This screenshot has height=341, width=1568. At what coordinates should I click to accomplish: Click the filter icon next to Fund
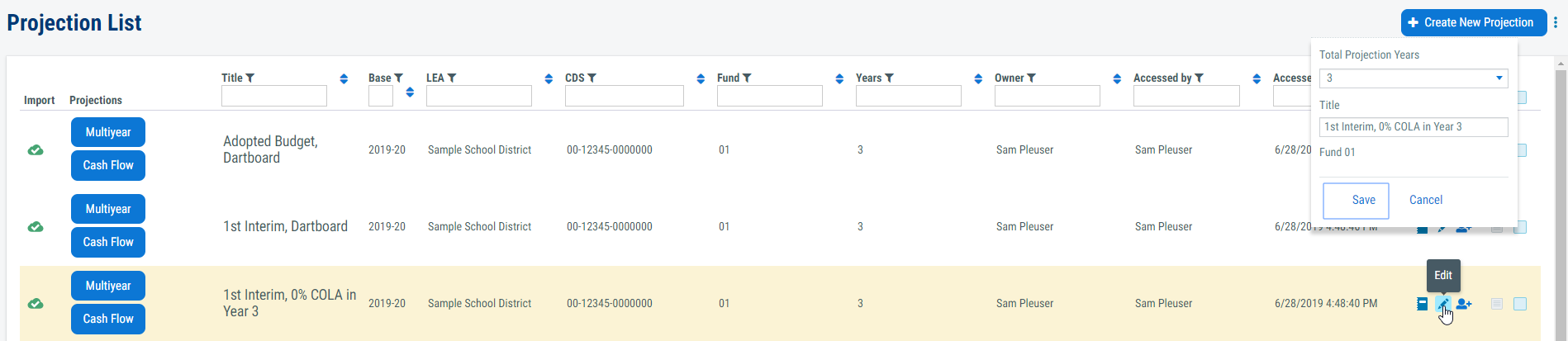pyautogui.click(x=747, y=78)
